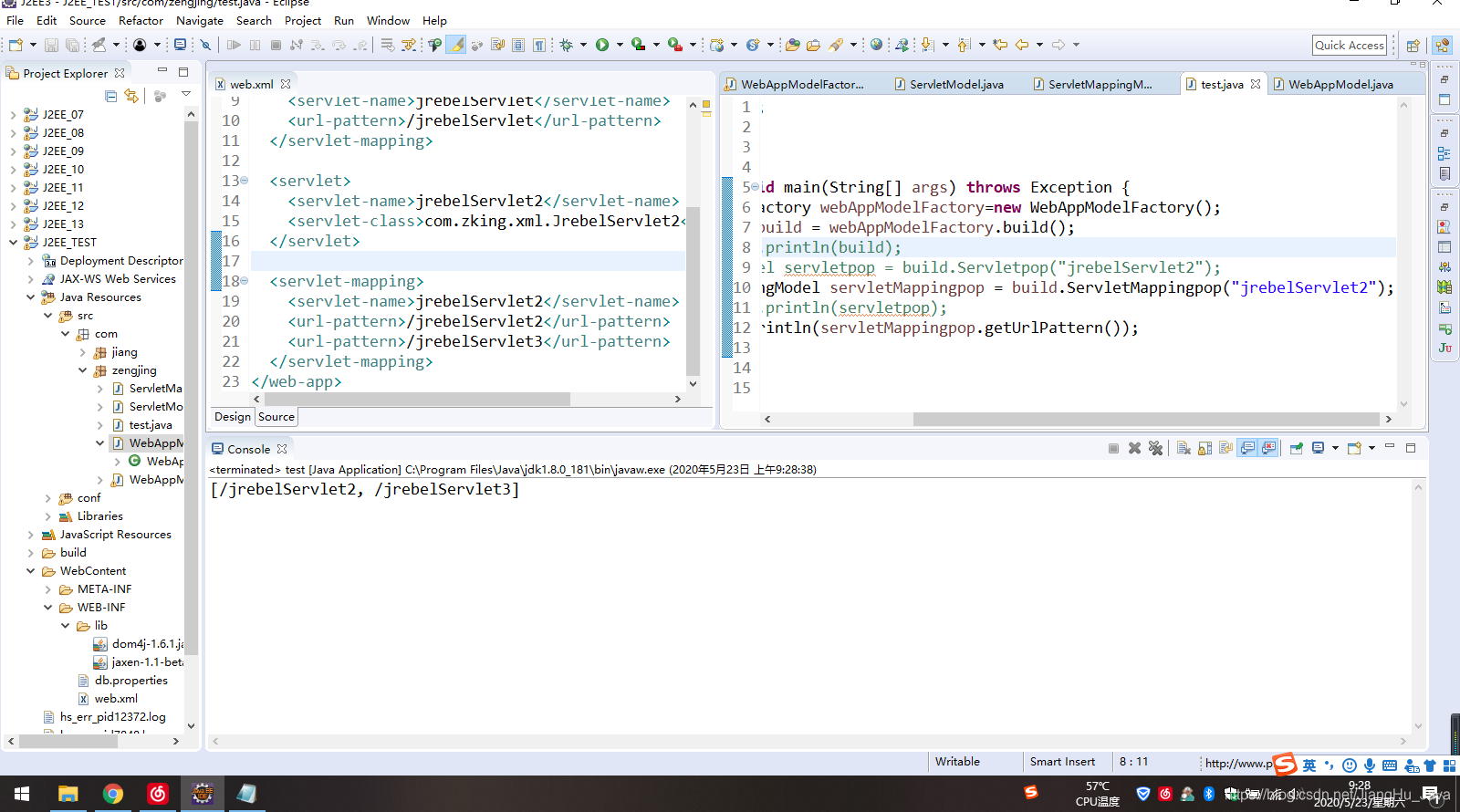Open Project Explorer view menu arrow
Screen dimensions: 1460x812
point(185,95)
